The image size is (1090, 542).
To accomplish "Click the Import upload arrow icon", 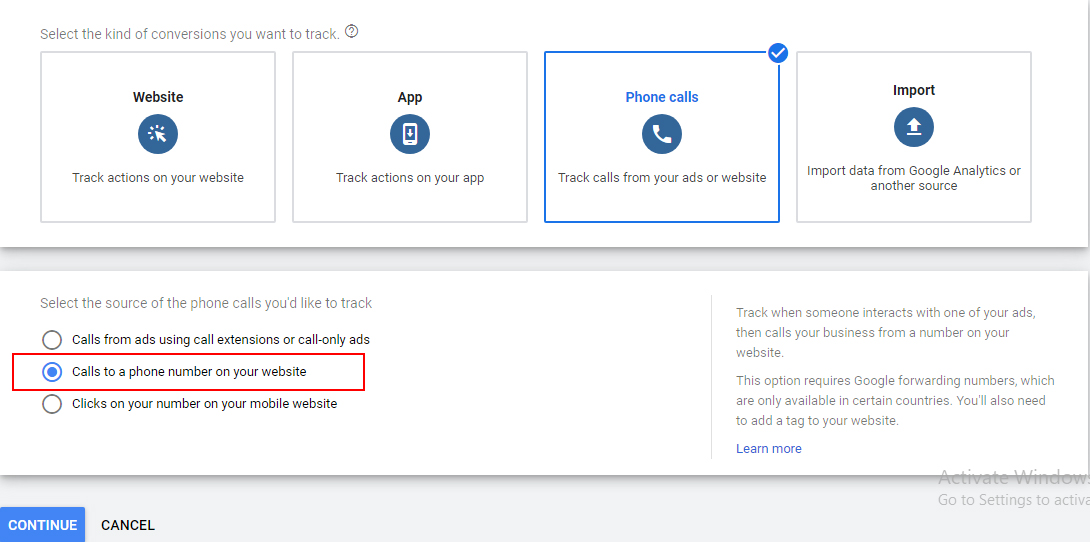I will [913, 127].
